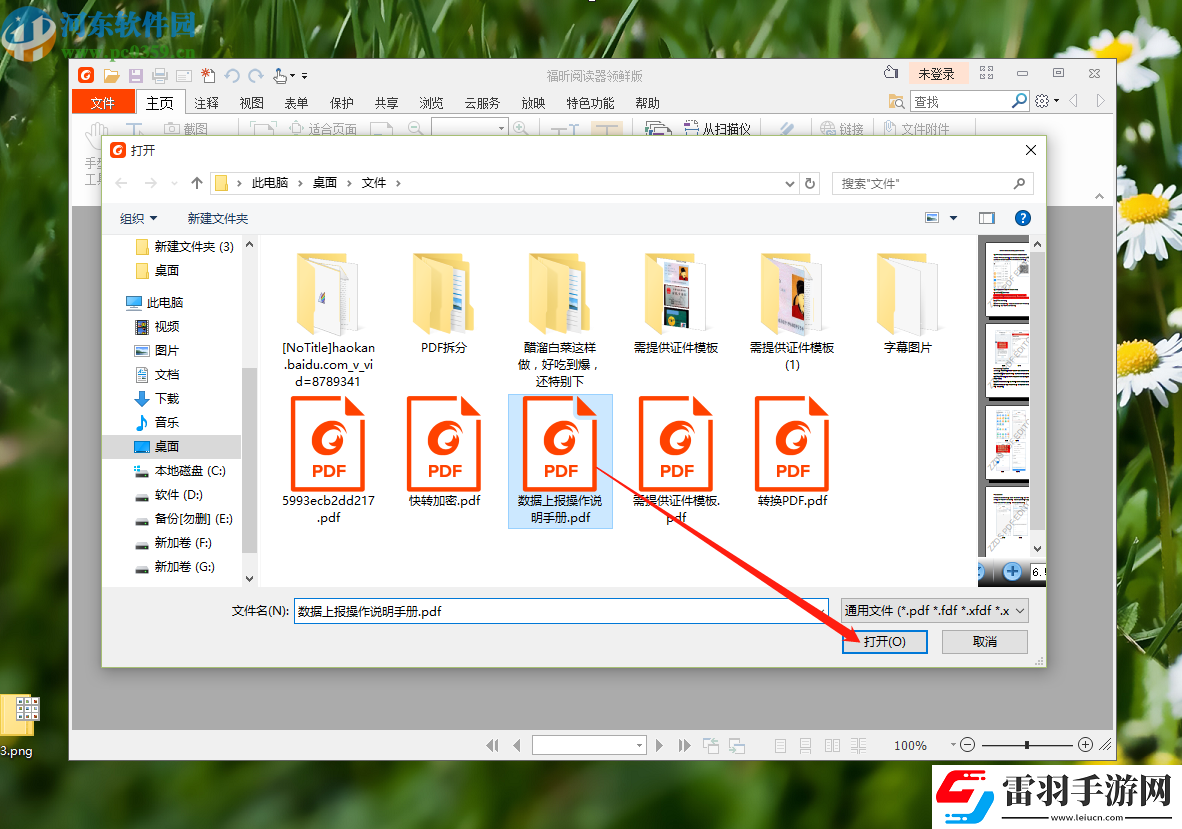Click the 打开(O) button

[x=884, y=641]
